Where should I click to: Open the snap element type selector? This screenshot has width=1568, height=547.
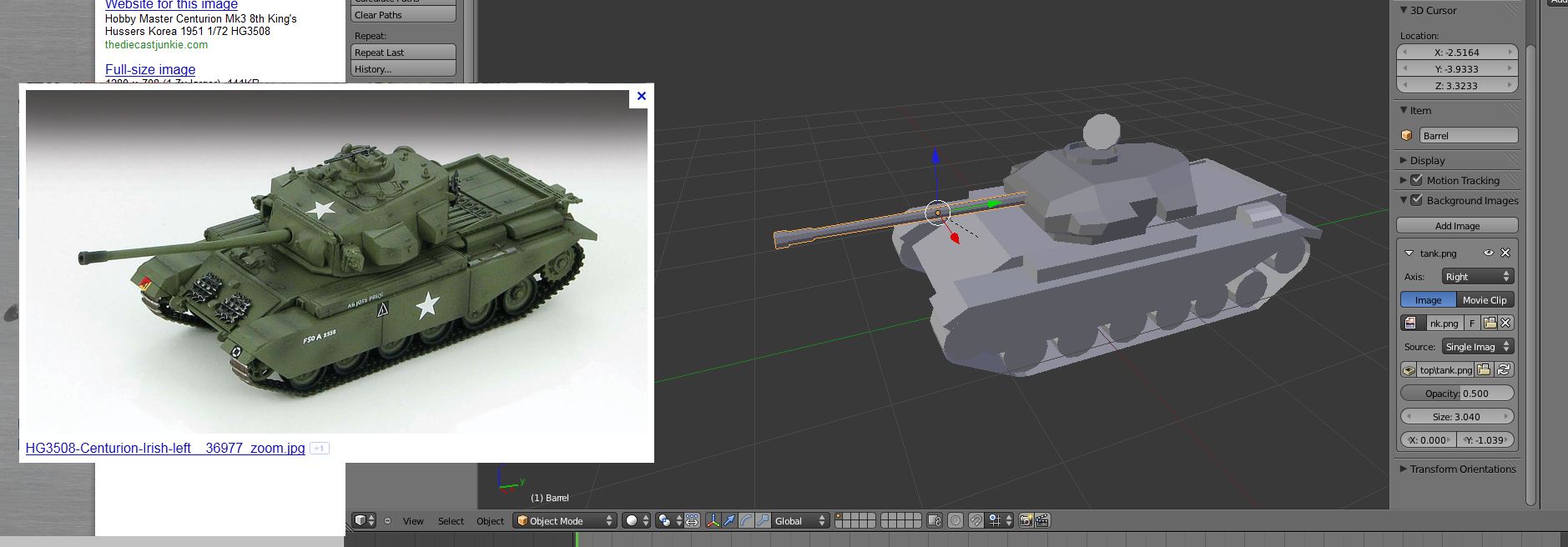click(x=1000, y=520)
